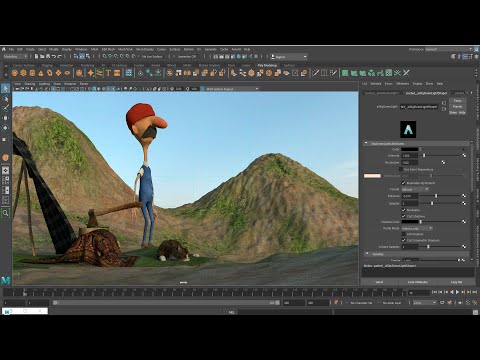Screen dimensions: 480x360
Task: Click the Maya logo at bottom-left
Action: click(x=6, y=280)
